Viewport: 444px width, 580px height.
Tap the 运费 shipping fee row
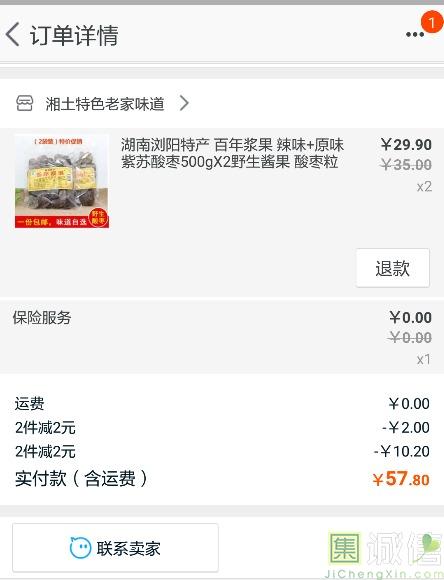coord(222,404)
